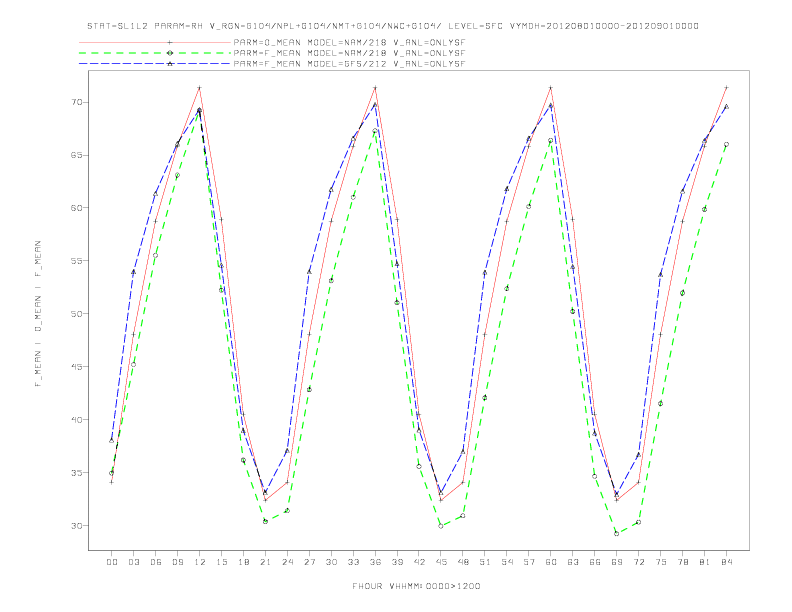Click the triangle marker in the blue legend line
The width and height of the screenshot is (792, 612).
(x=170, y=64)
